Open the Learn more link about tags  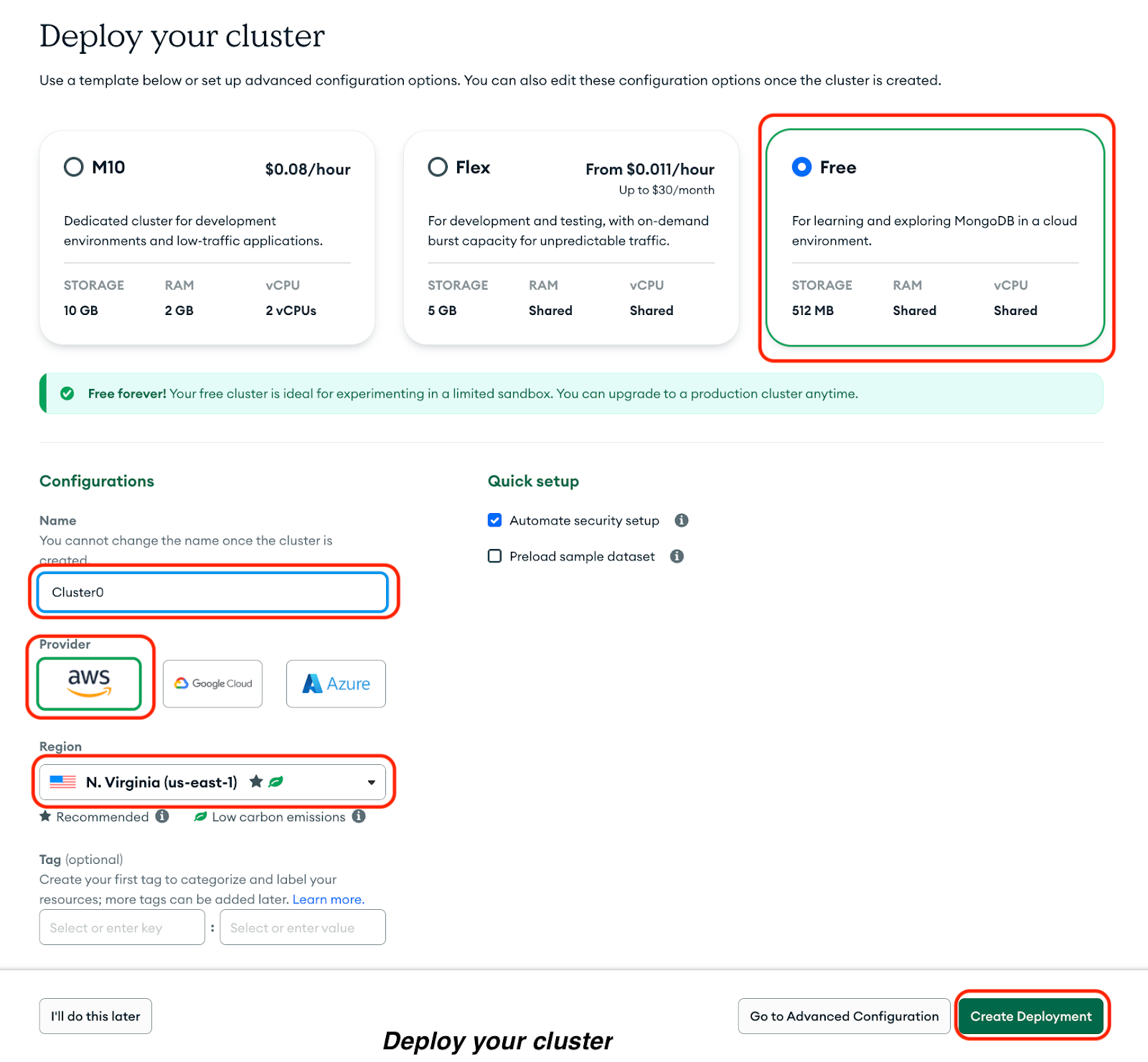tap(327, 899)
